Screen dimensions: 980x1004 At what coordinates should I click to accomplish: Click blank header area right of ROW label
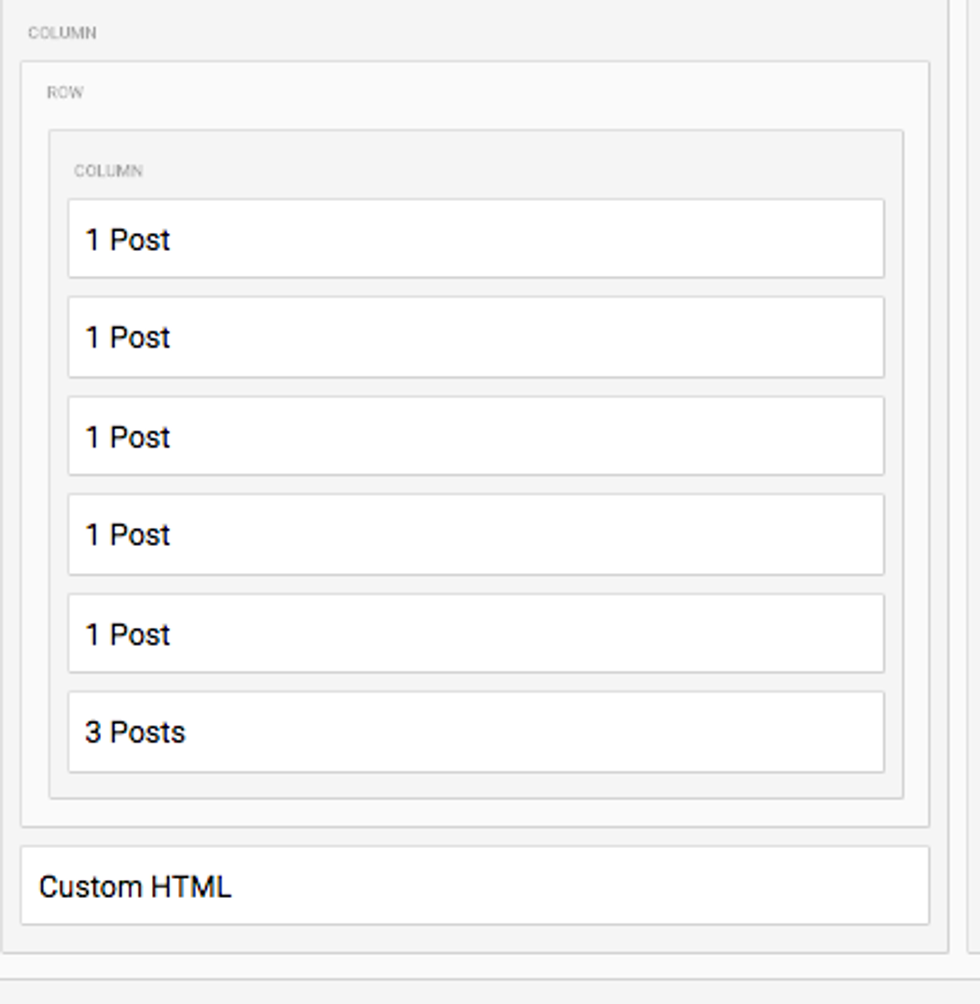500,93
